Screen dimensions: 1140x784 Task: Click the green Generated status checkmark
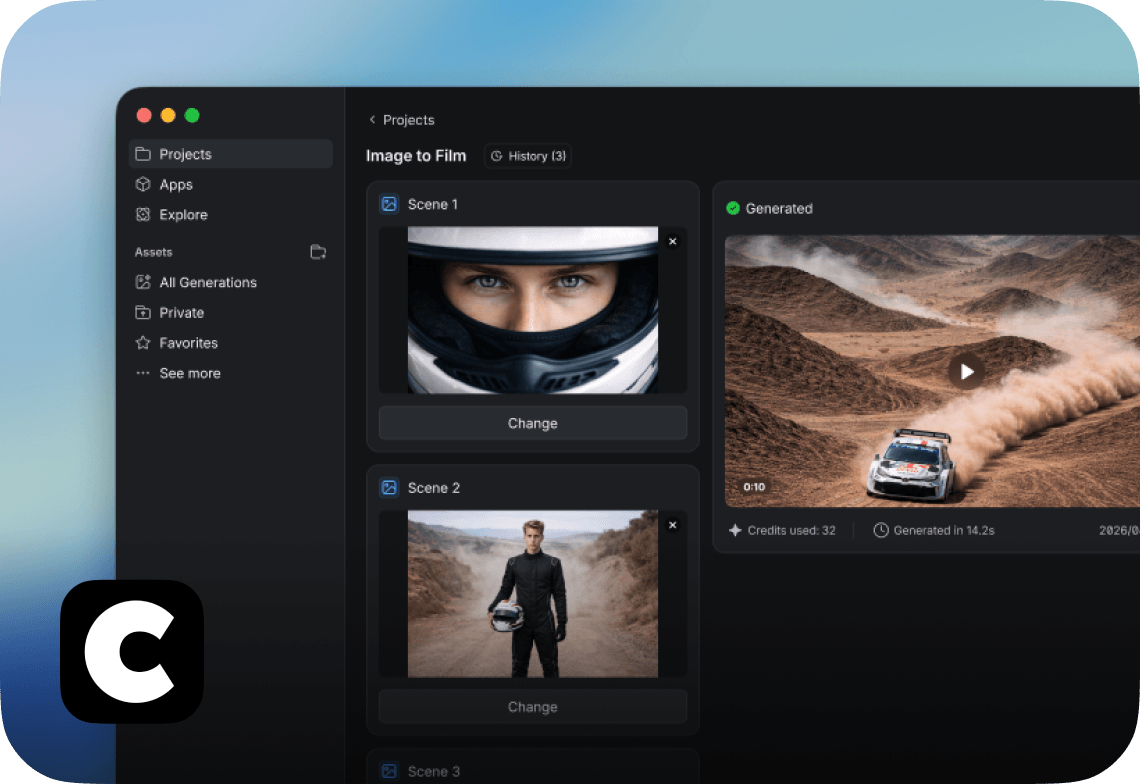(x=733, y=208)
